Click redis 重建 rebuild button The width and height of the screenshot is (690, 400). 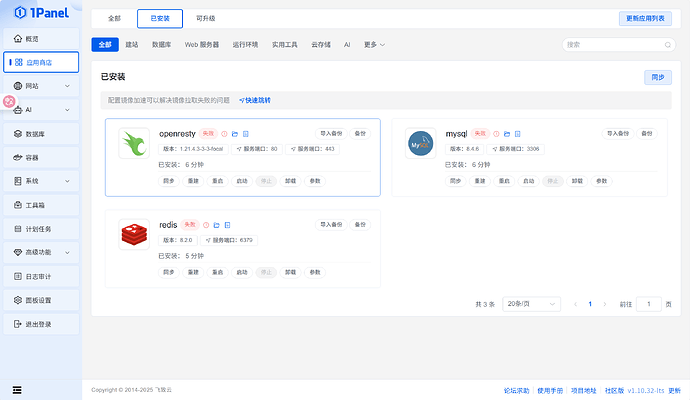[x=193, y=272]
